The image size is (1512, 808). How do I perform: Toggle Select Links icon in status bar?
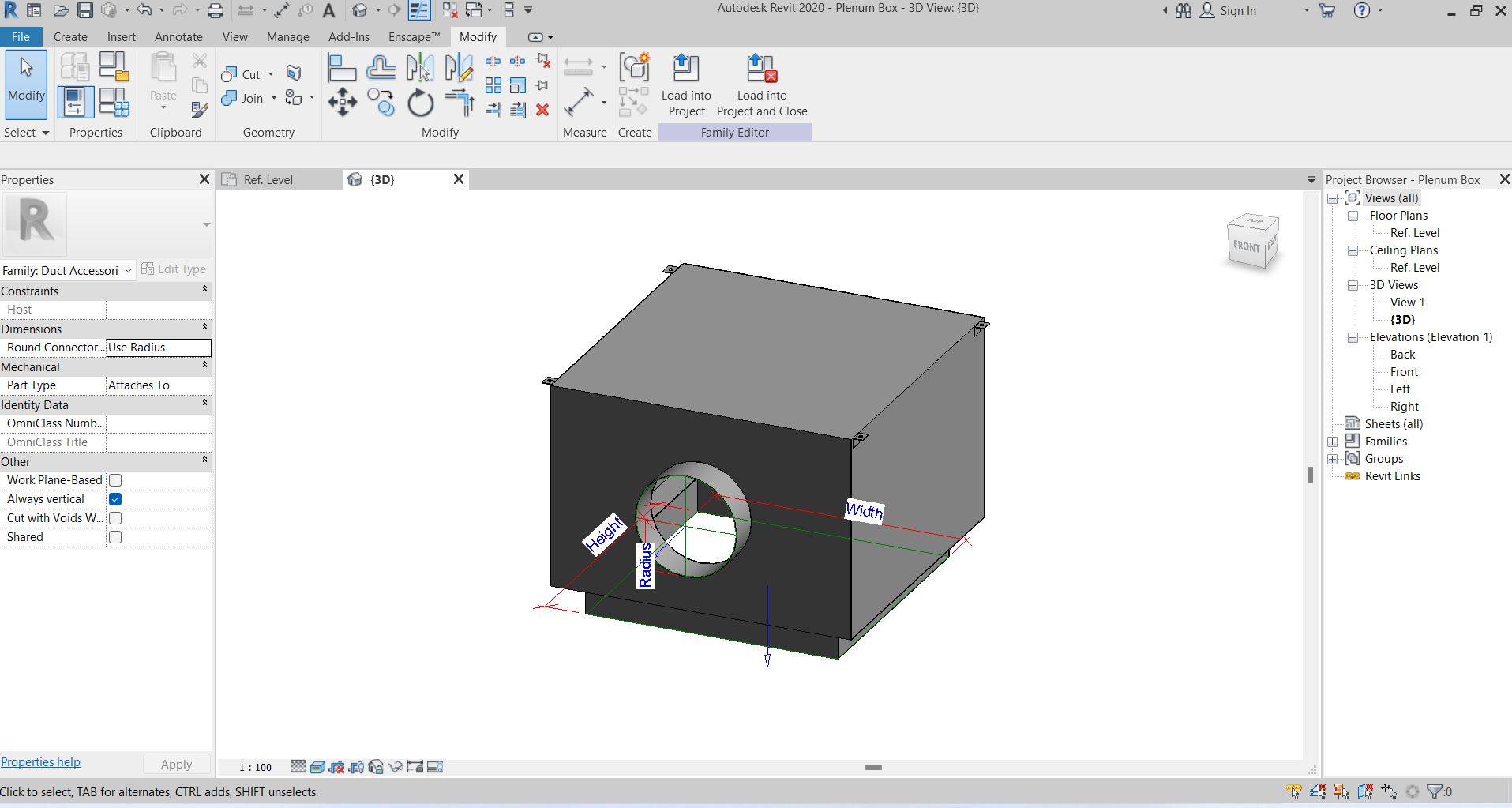click(1294, 791)
